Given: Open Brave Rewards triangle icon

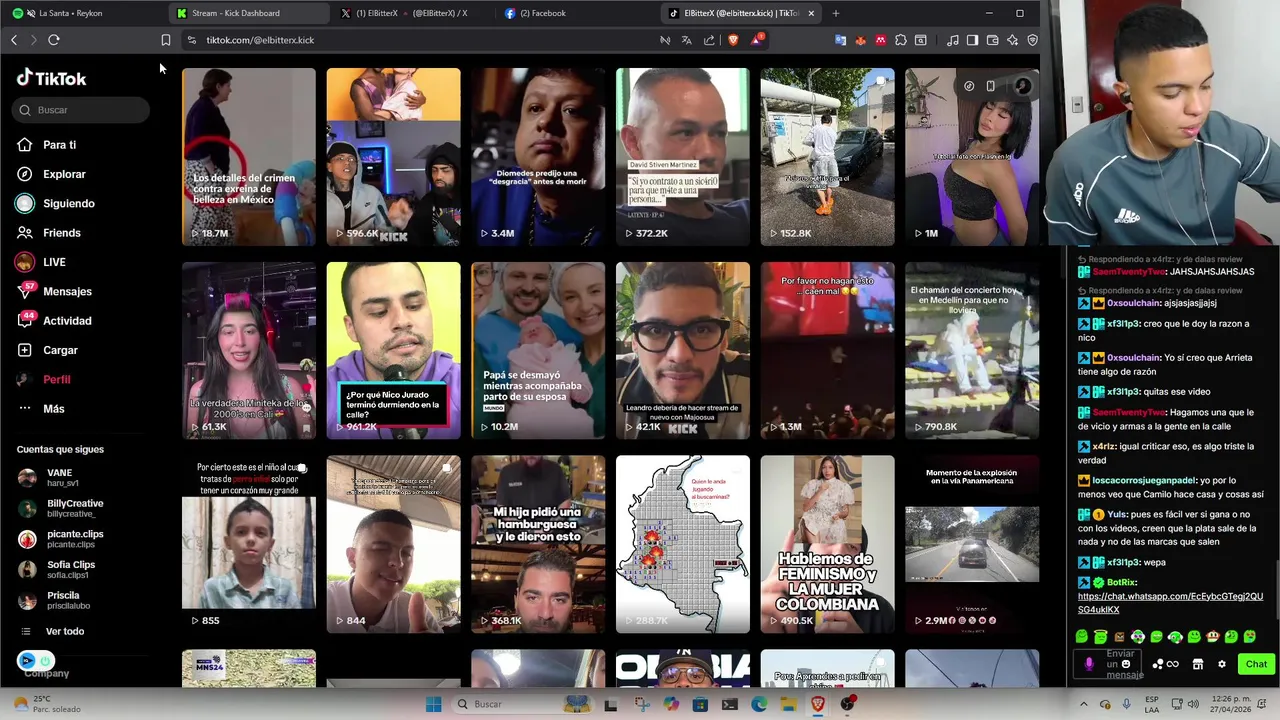Looking at the screenshot, I should point(757,40).
